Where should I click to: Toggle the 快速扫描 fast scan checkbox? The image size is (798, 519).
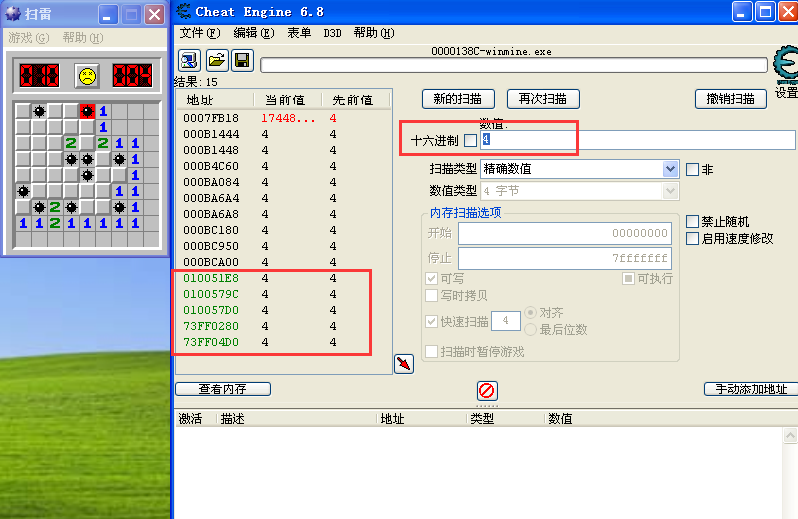point(432,321)
